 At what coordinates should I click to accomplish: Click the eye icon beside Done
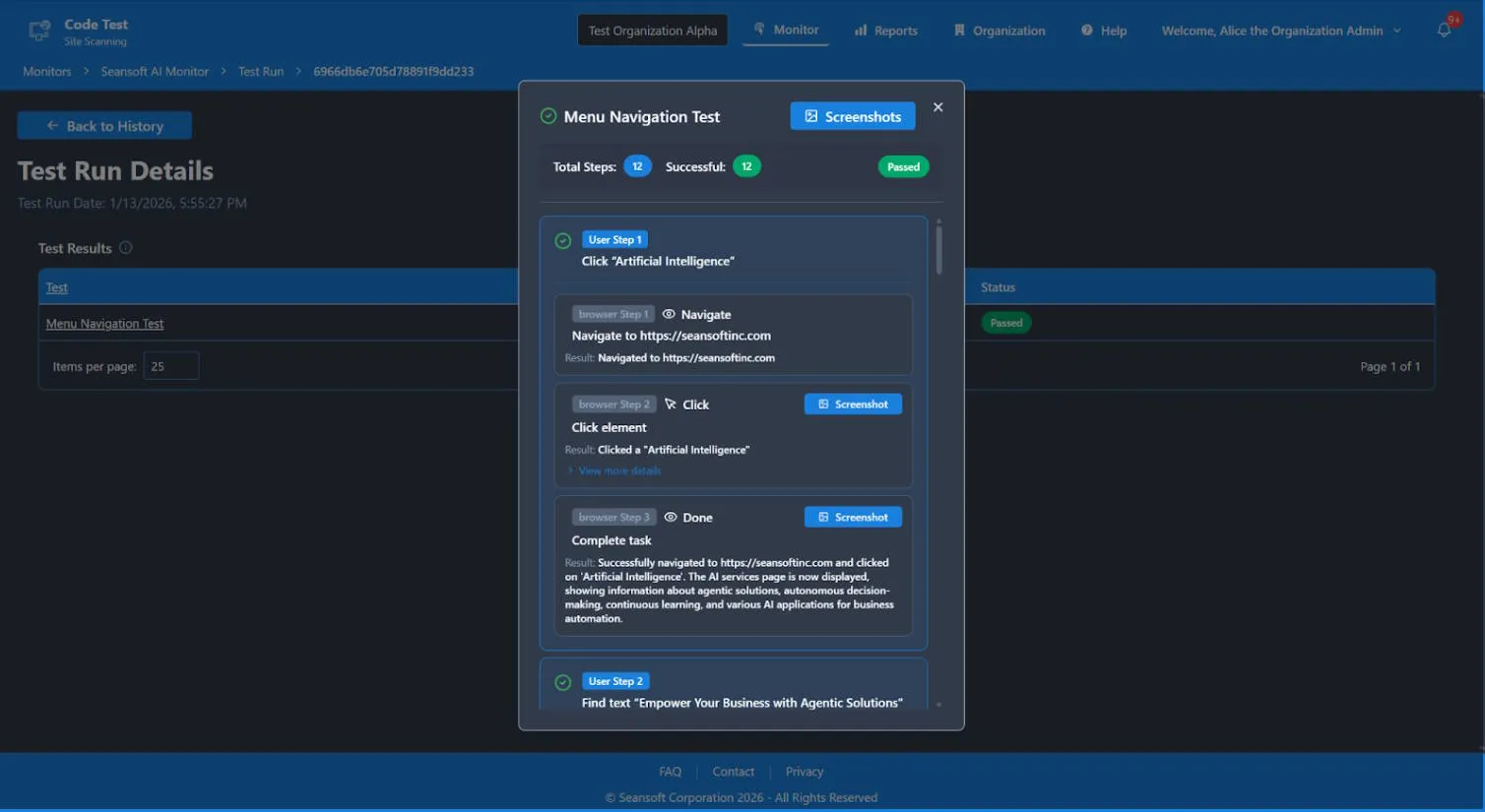(x=671, y=517)
